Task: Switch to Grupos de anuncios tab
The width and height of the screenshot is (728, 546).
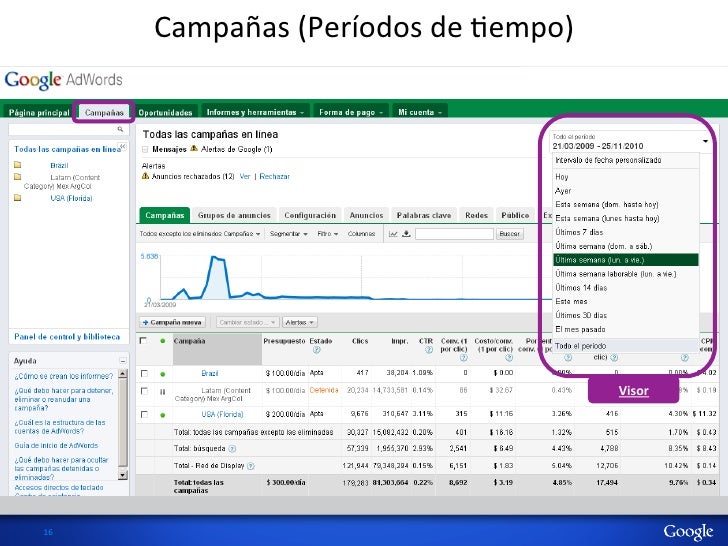Action: coord(234,215)
